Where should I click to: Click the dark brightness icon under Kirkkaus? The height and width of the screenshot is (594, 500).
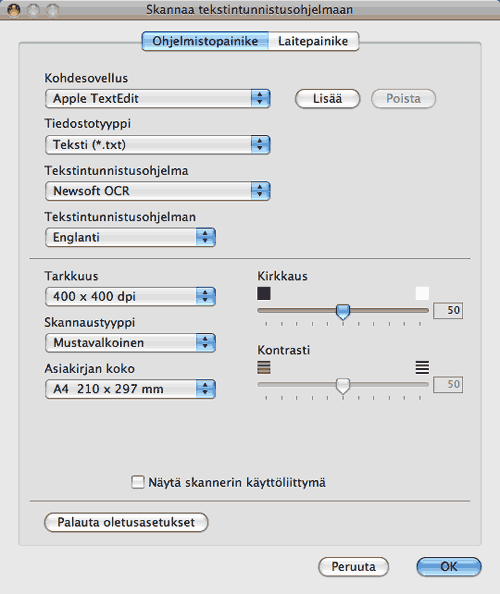264,293
